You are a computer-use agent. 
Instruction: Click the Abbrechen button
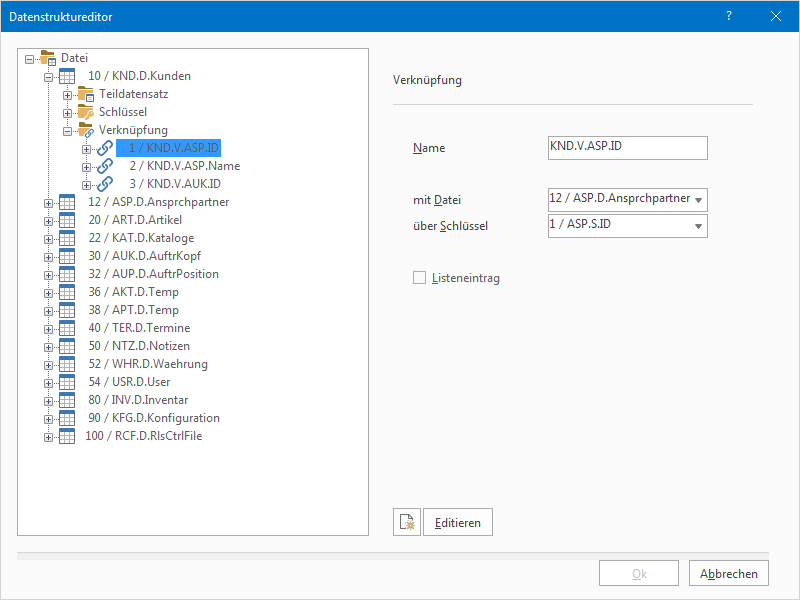point(729,574)
